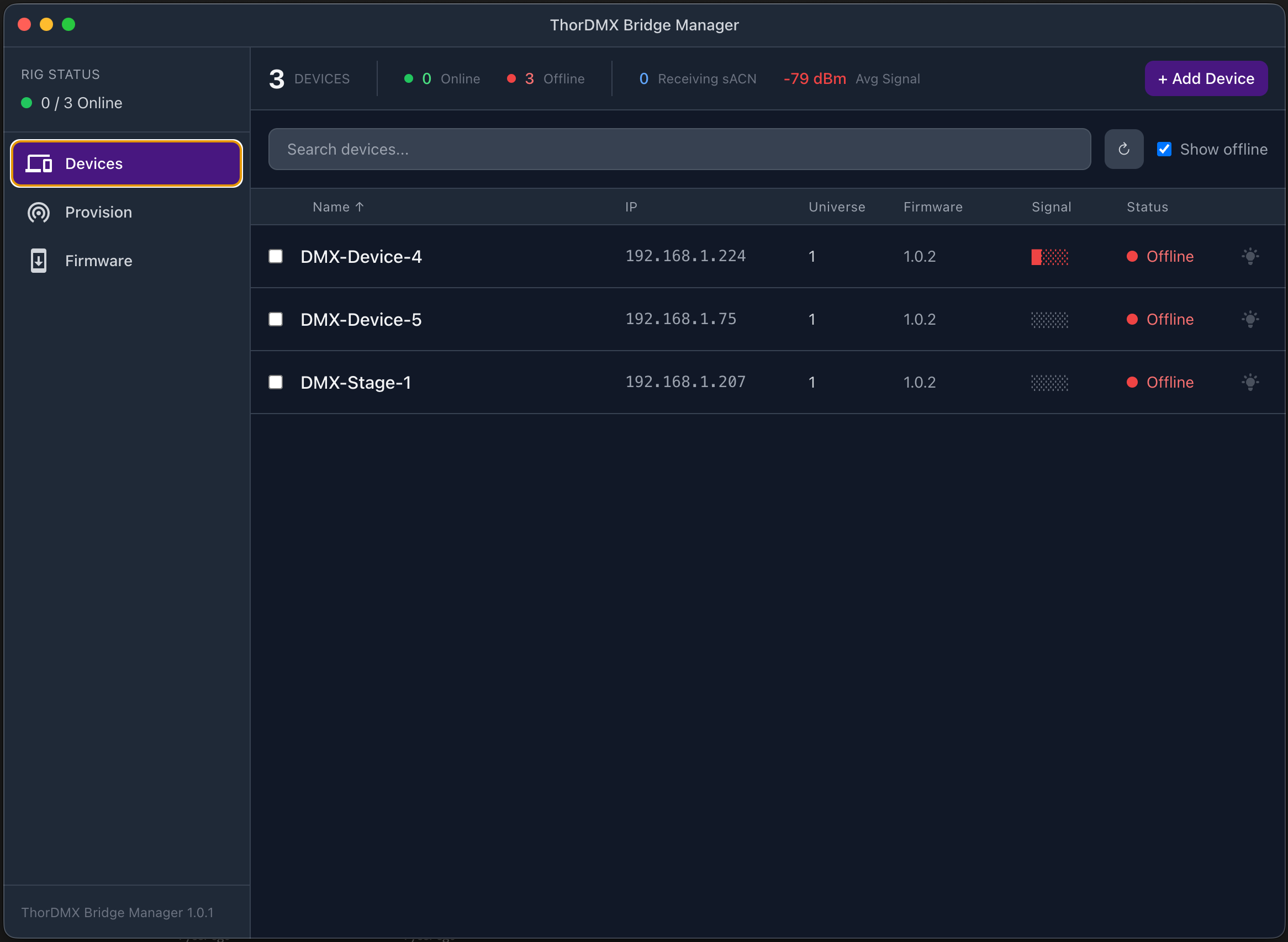Click the signal pattern for DMX-Stage-1

[x=1049, y=382]
